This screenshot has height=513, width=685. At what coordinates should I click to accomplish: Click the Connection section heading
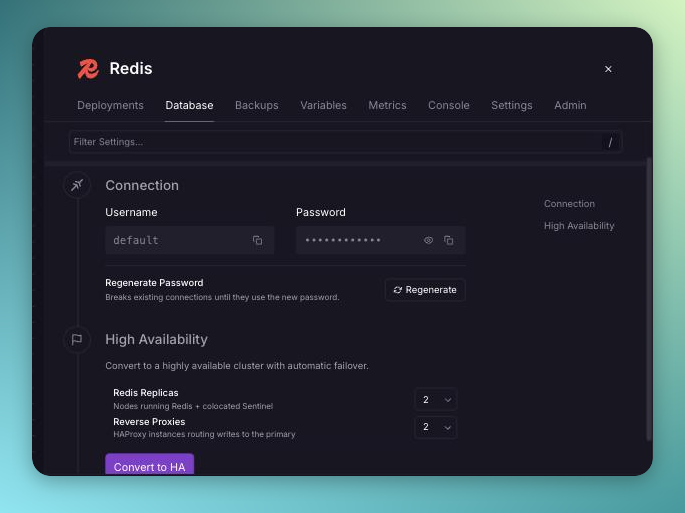click(142, 185)
